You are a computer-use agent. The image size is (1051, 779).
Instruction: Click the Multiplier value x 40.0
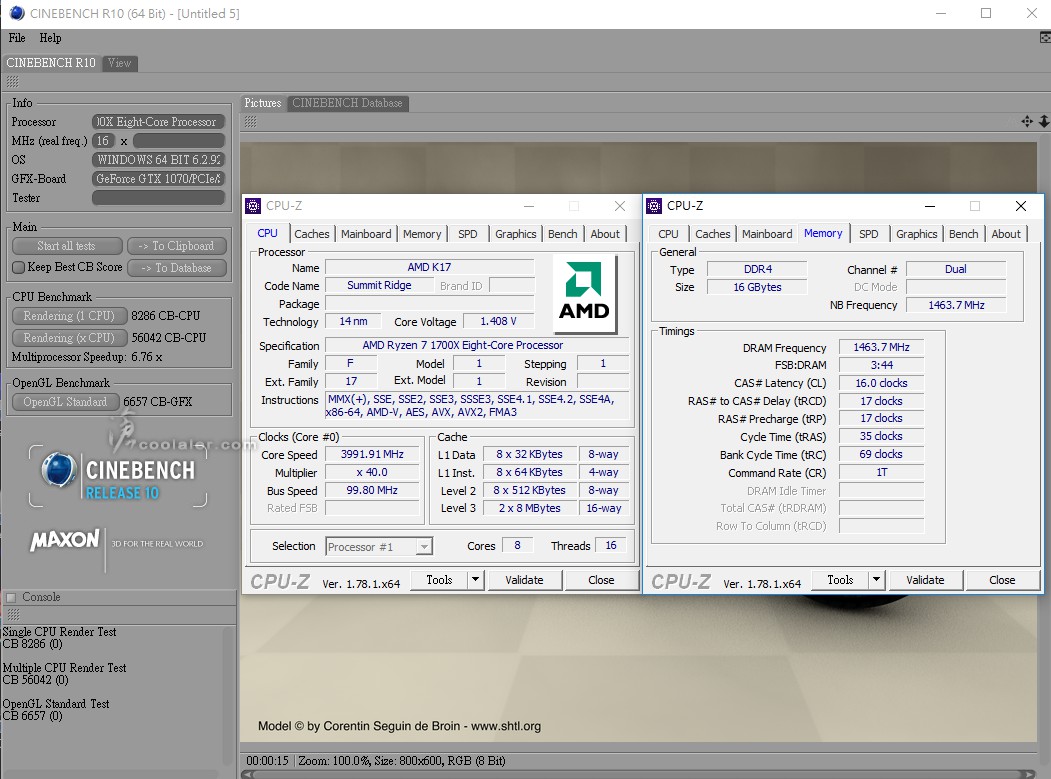pos(372,473)
